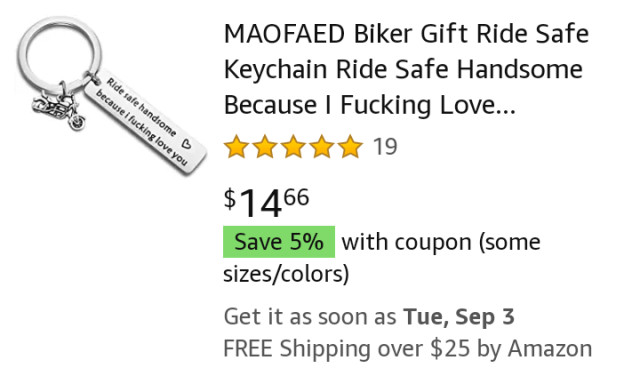The height and width of the screenshot is (392, 640).
Task: Click the third rating star
Action: click(x=293, y=147)
